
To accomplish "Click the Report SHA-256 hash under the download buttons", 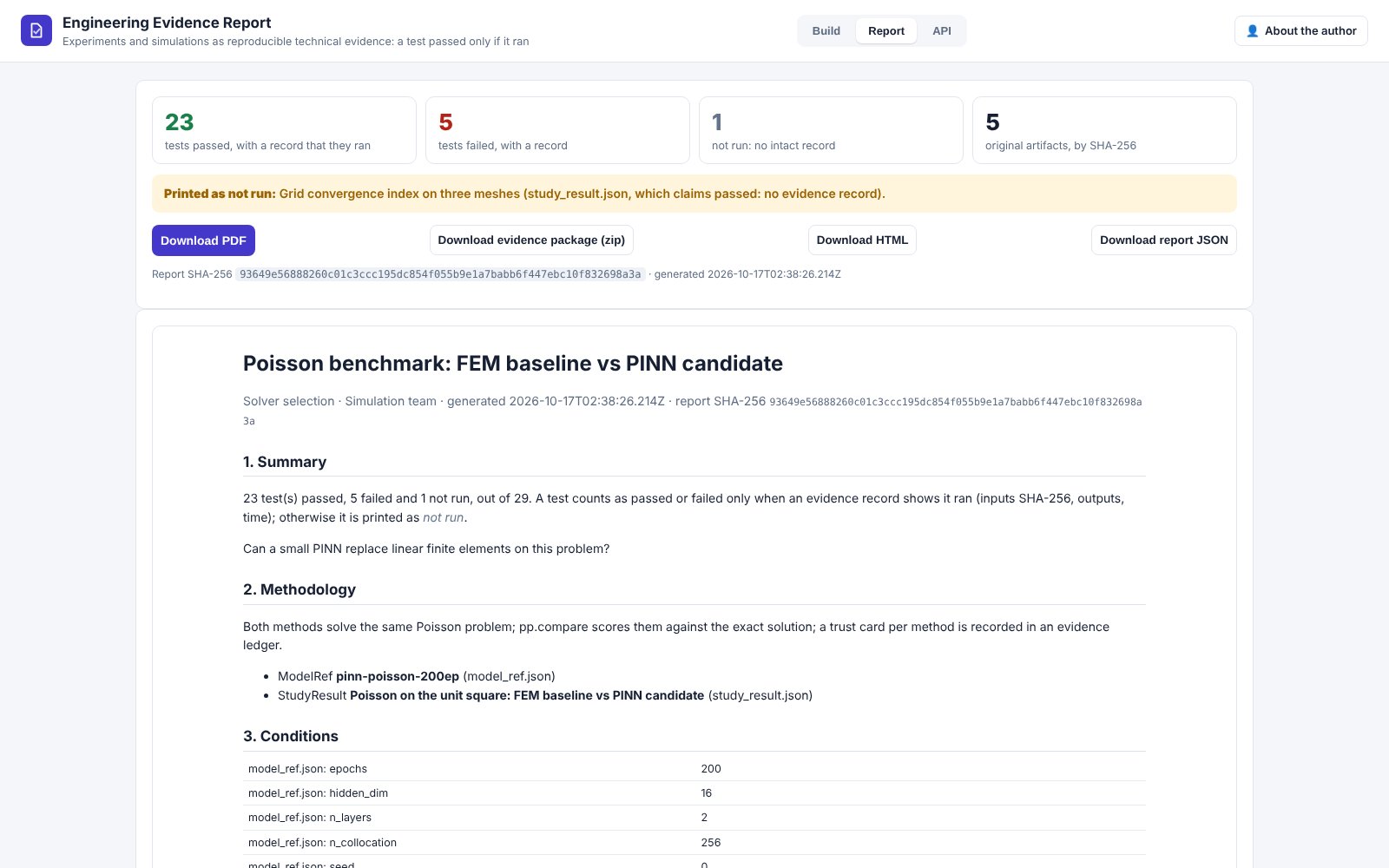I will pyautogui.click(x=440, y=274).
